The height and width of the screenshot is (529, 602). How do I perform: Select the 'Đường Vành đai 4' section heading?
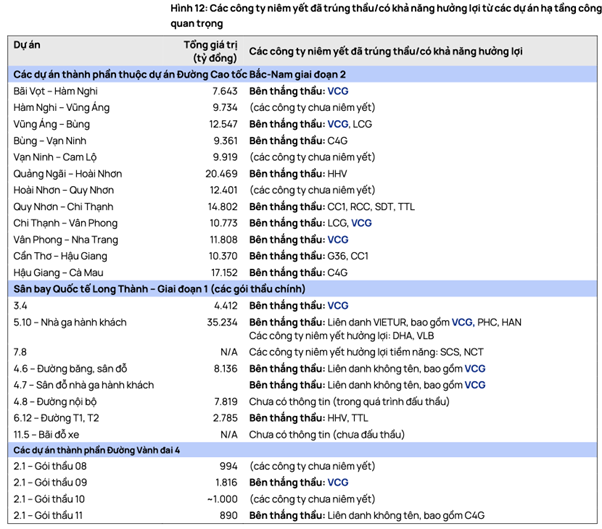(x=96, y=450)
